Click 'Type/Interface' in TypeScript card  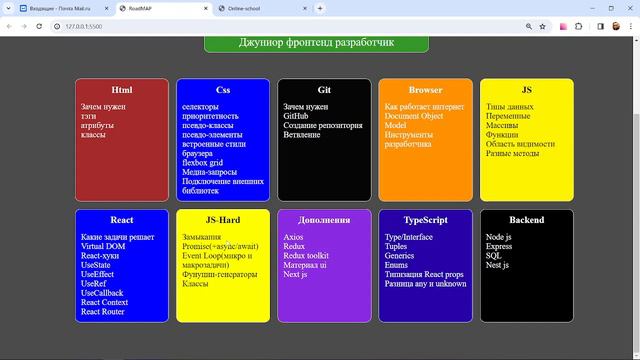click(409, 237)
